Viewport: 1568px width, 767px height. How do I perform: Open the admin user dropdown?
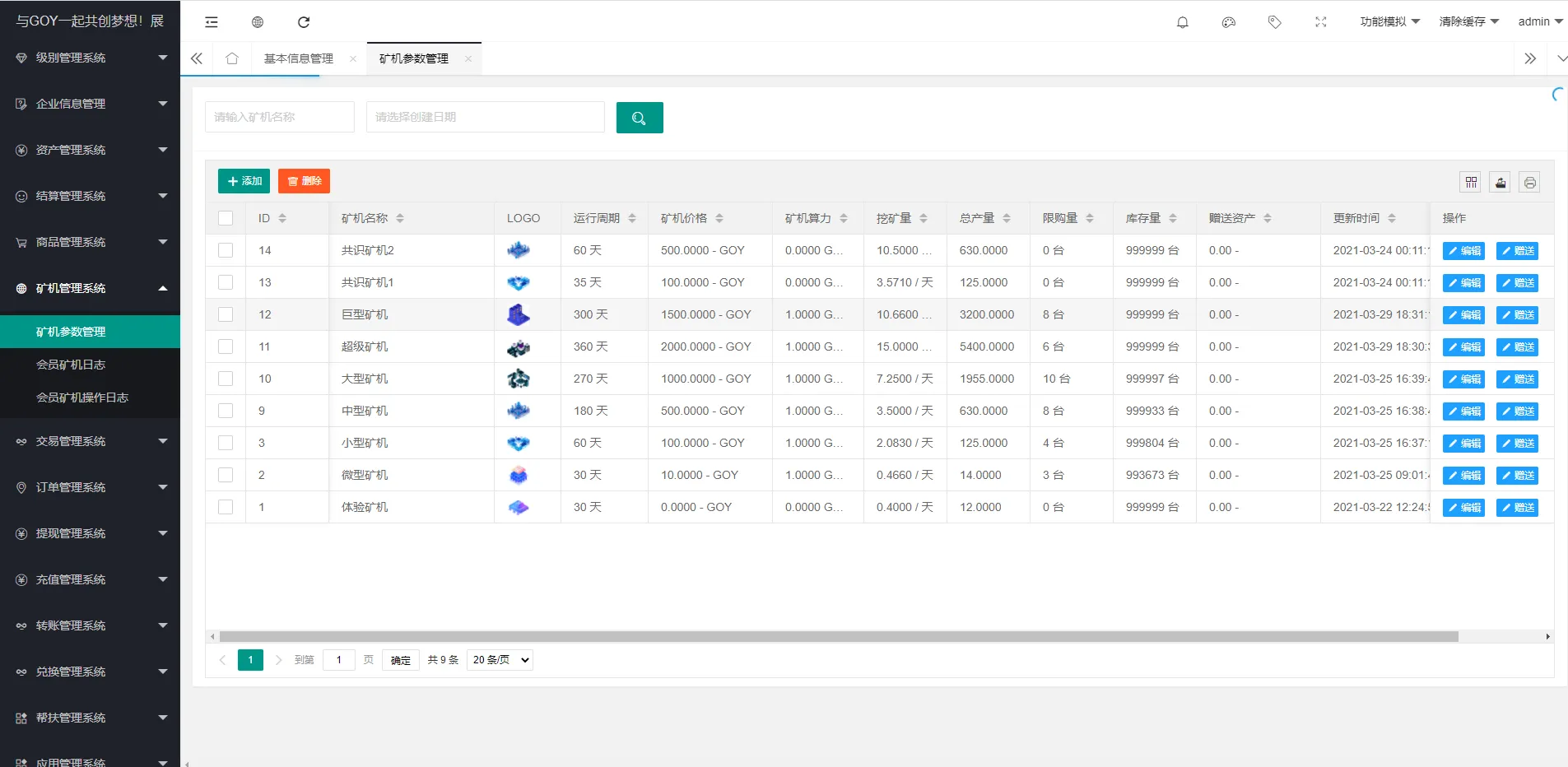(1539, 22)
